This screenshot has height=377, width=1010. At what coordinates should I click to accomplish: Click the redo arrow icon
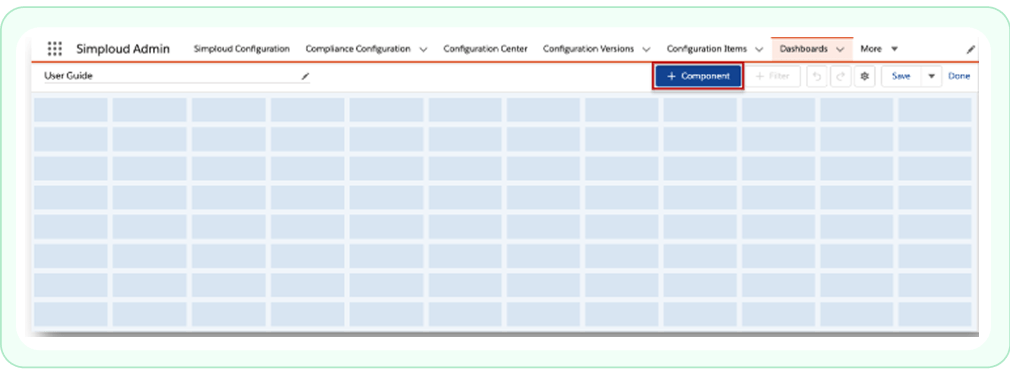pos(840,76)
